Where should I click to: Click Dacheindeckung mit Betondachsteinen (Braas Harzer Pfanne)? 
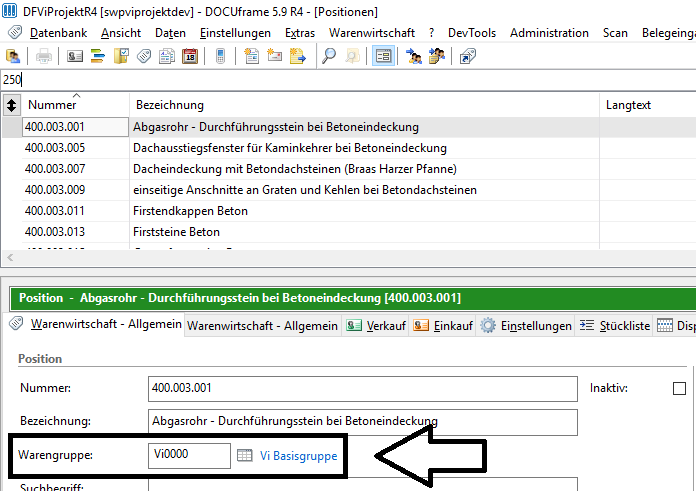click(295, 169)
